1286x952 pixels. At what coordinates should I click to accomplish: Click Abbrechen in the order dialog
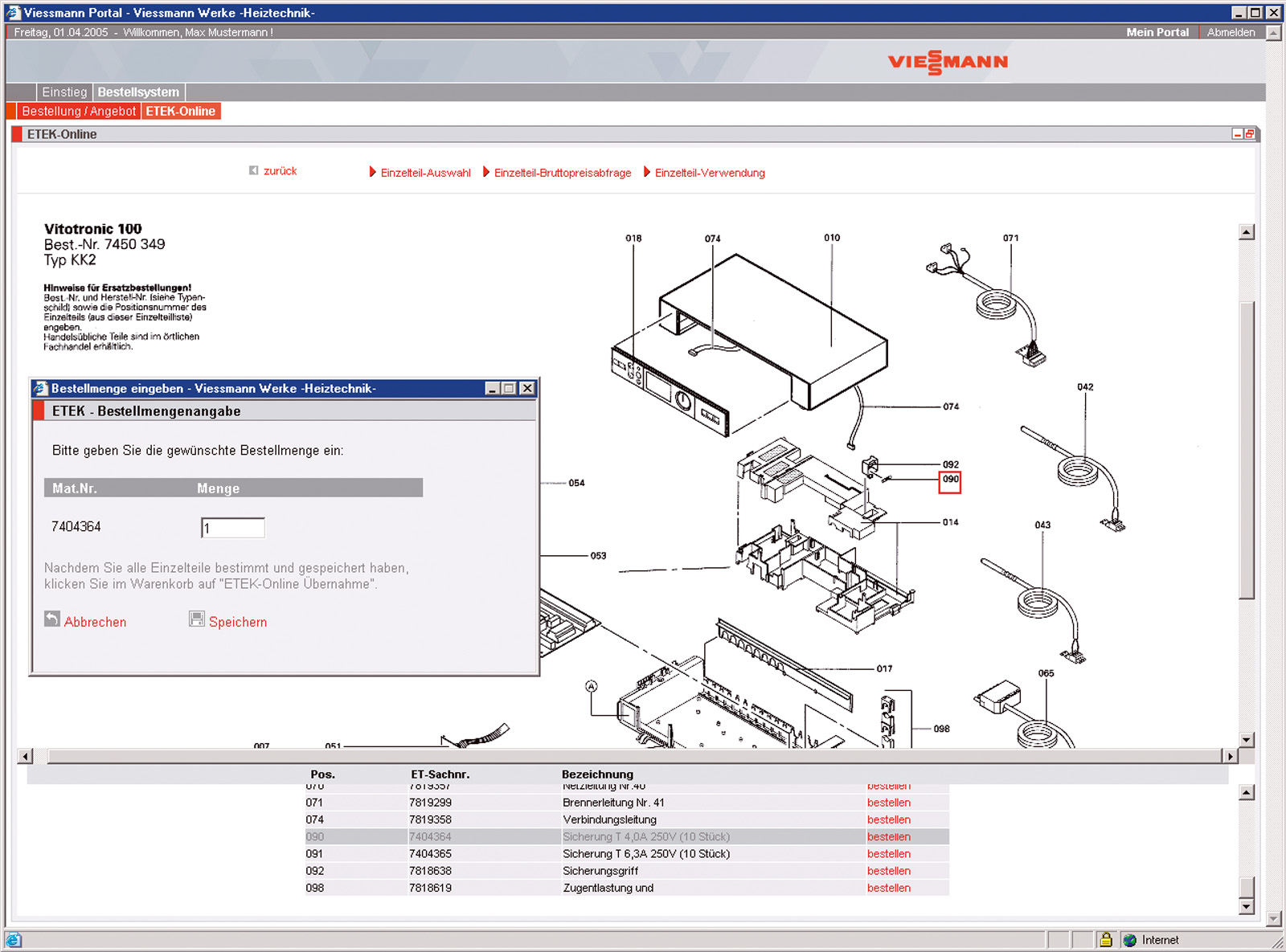pyautogui.click(x=95, y=622)
